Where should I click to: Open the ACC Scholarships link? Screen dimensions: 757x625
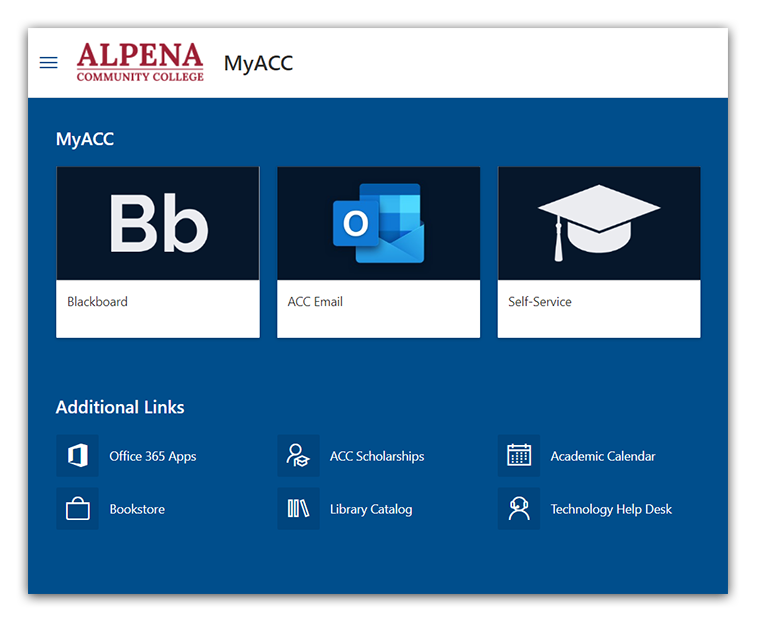click(x=377, y=456)
